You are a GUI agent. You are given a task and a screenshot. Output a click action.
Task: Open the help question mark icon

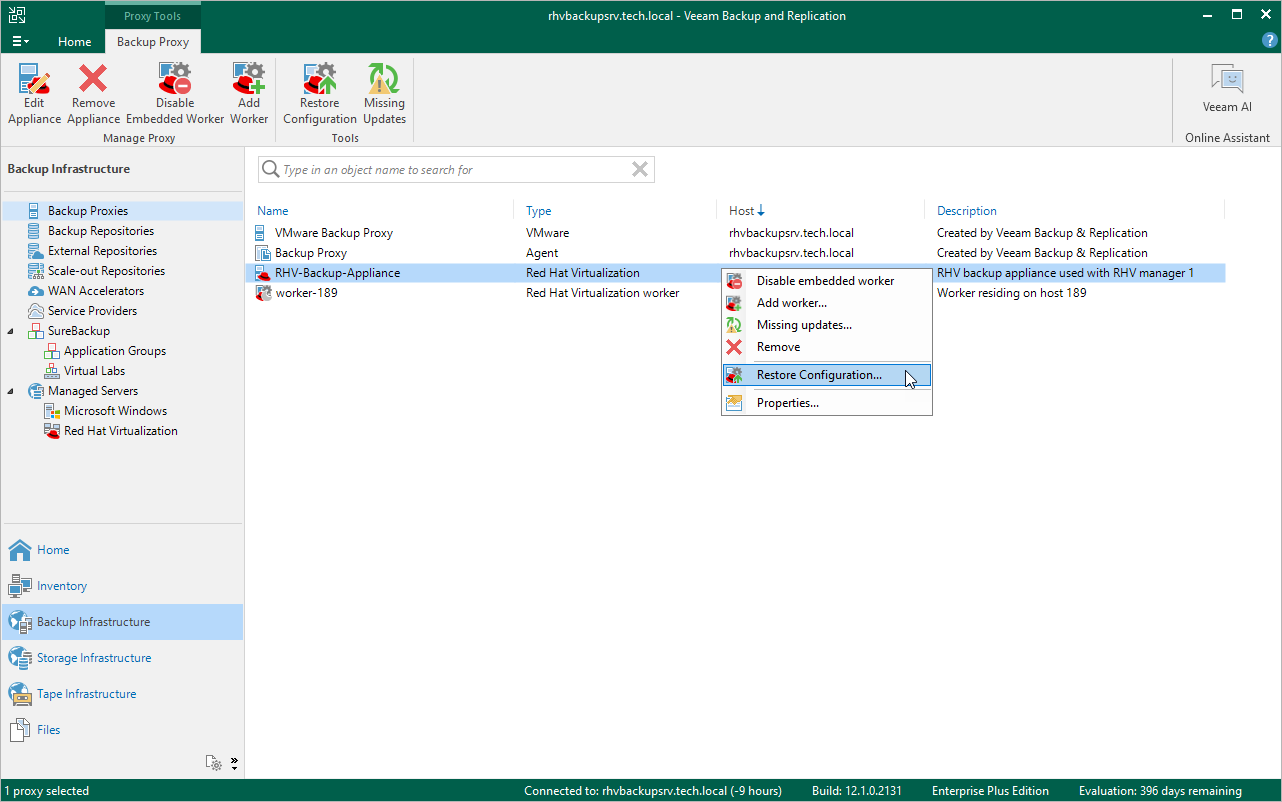(1270, 41)
